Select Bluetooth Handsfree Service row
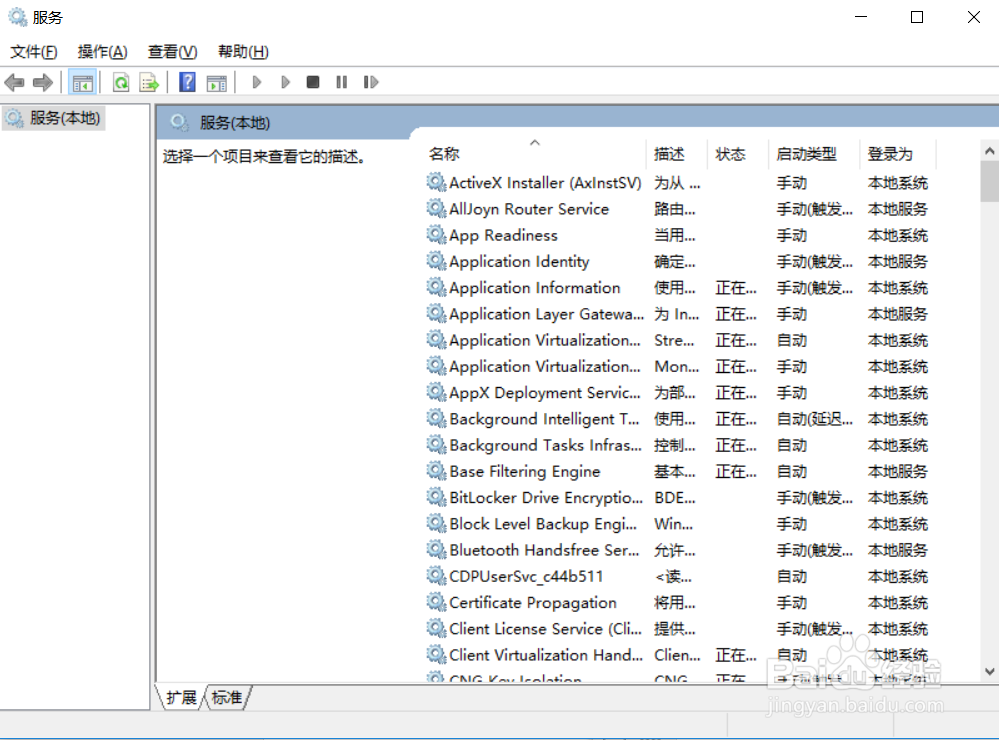 point(677,550)
